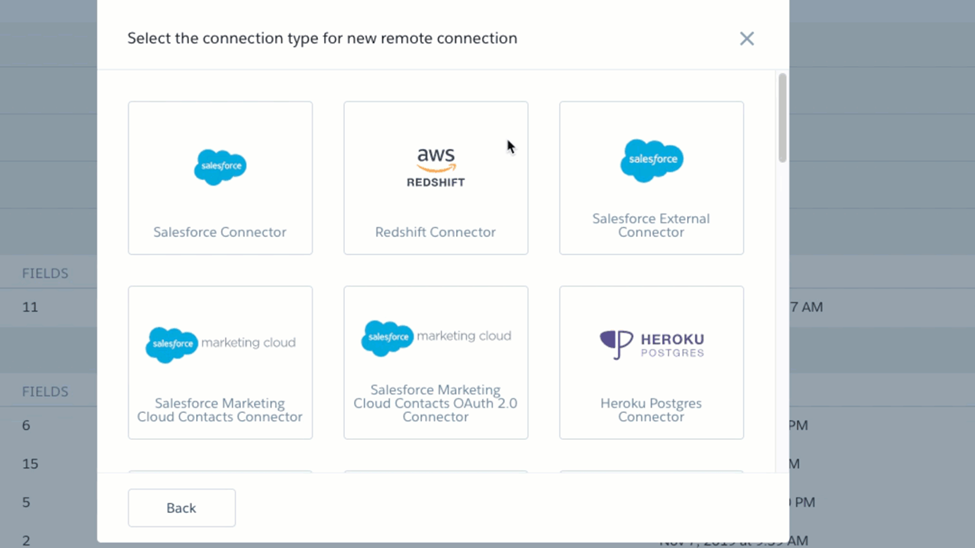Close the connection type dialog

pos(747,39)
